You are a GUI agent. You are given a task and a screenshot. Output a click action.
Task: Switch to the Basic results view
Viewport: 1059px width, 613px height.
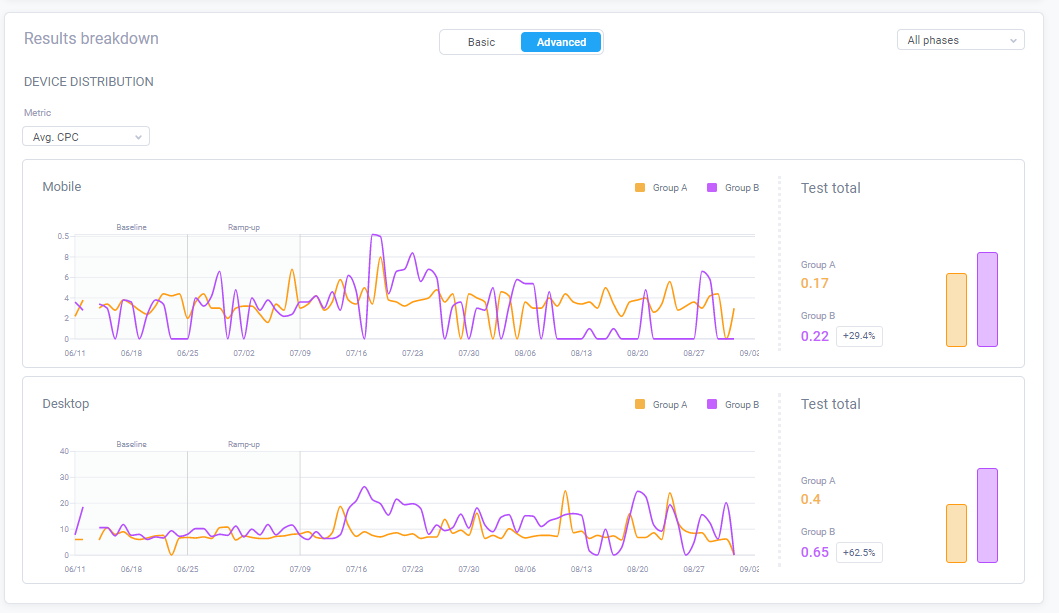point(481,42)
